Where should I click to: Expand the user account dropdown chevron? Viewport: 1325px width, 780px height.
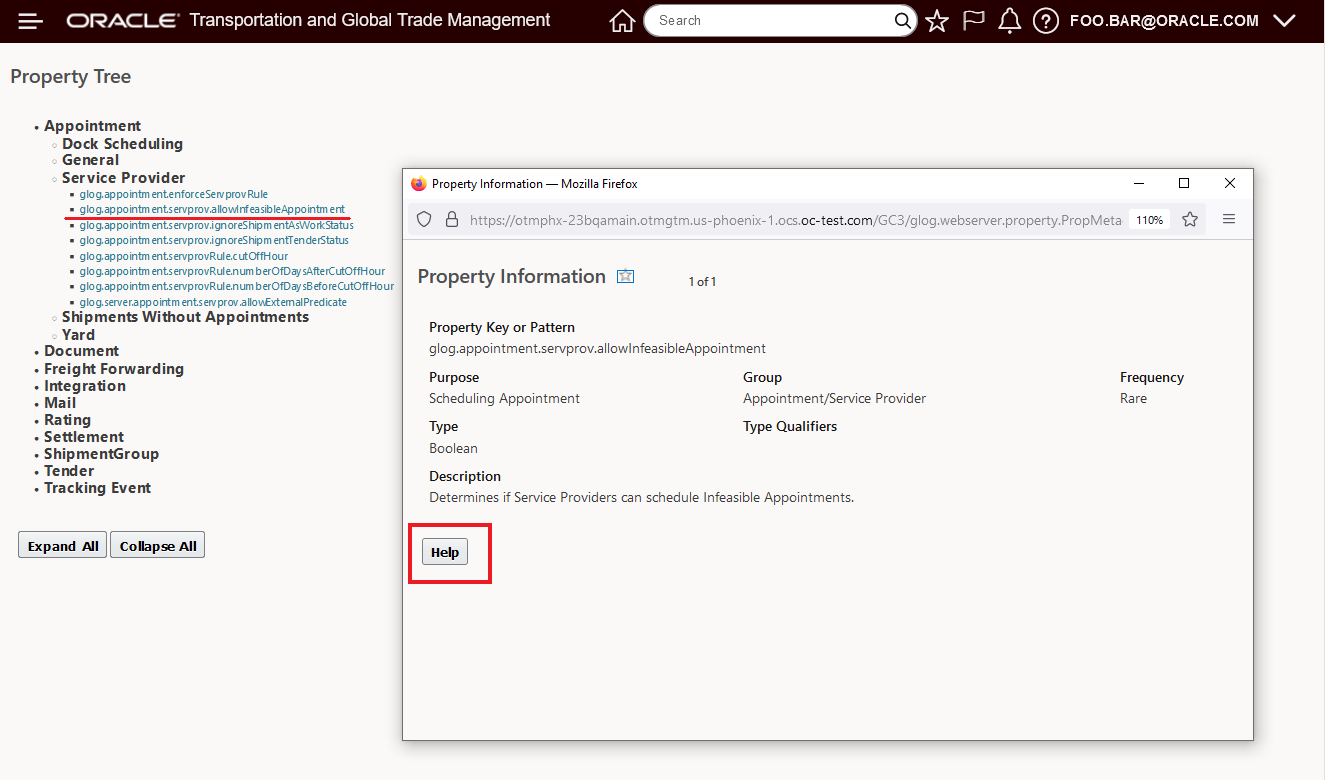tap(1285, 21)
